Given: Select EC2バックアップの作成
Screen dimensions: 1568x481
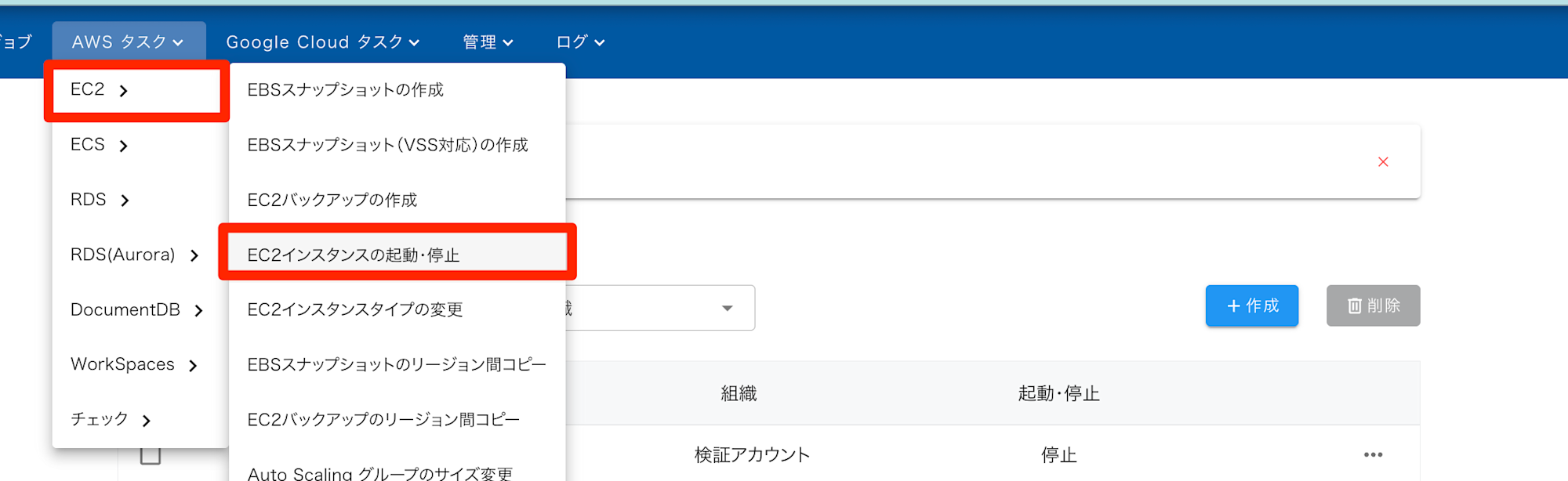Looking at the screenshot, I should 397,200.
